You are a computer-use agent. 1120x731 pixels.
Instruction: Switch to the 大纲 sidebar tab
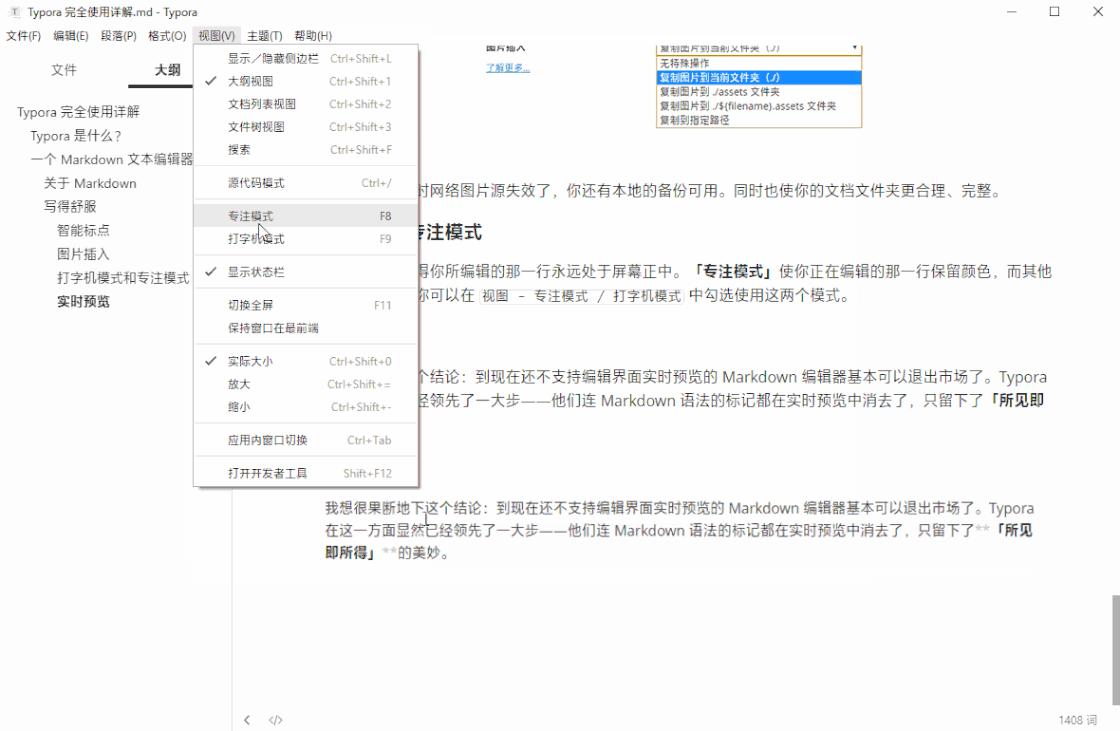(167, 70)
